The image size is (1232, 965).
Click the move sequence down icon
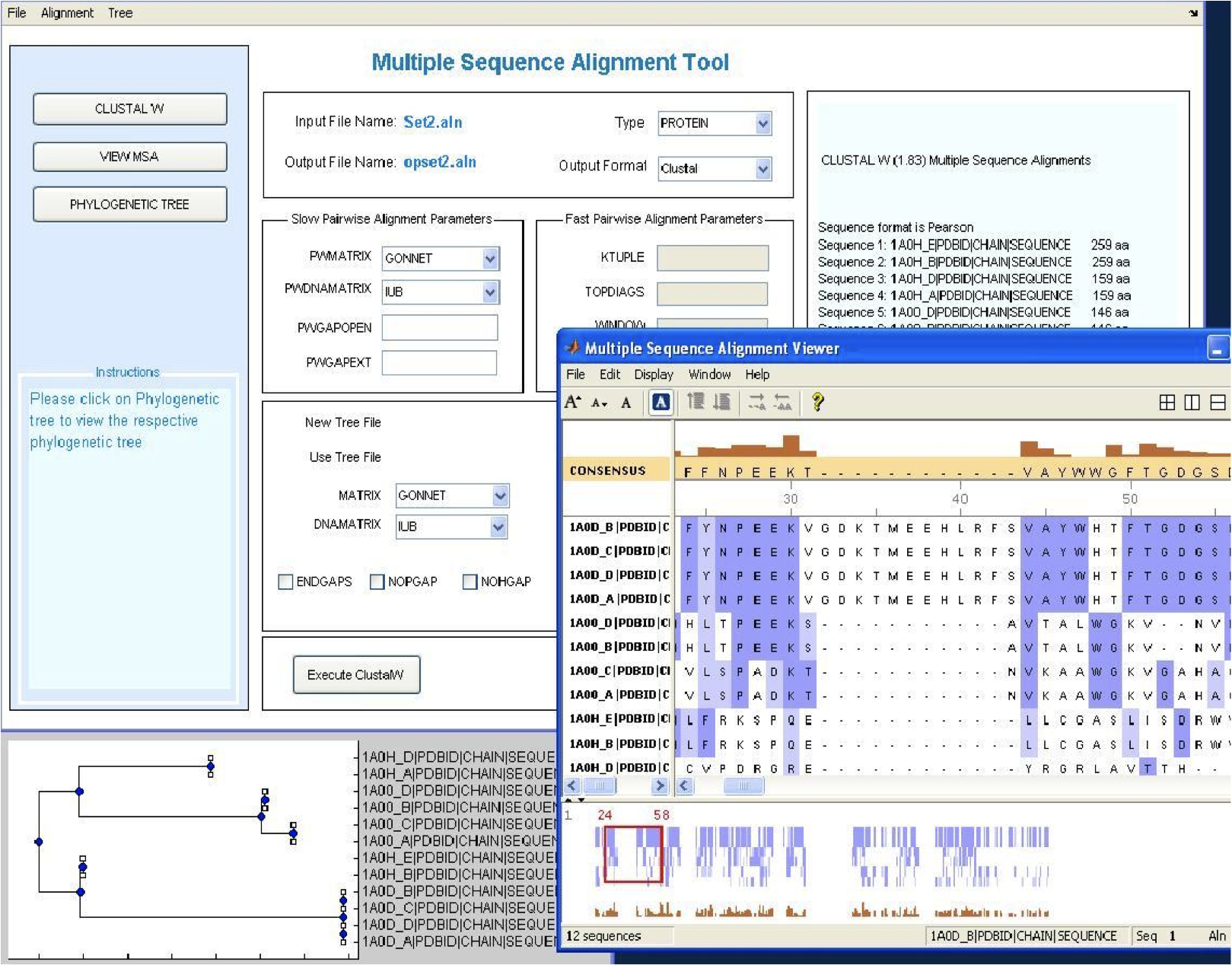[721, 401]
